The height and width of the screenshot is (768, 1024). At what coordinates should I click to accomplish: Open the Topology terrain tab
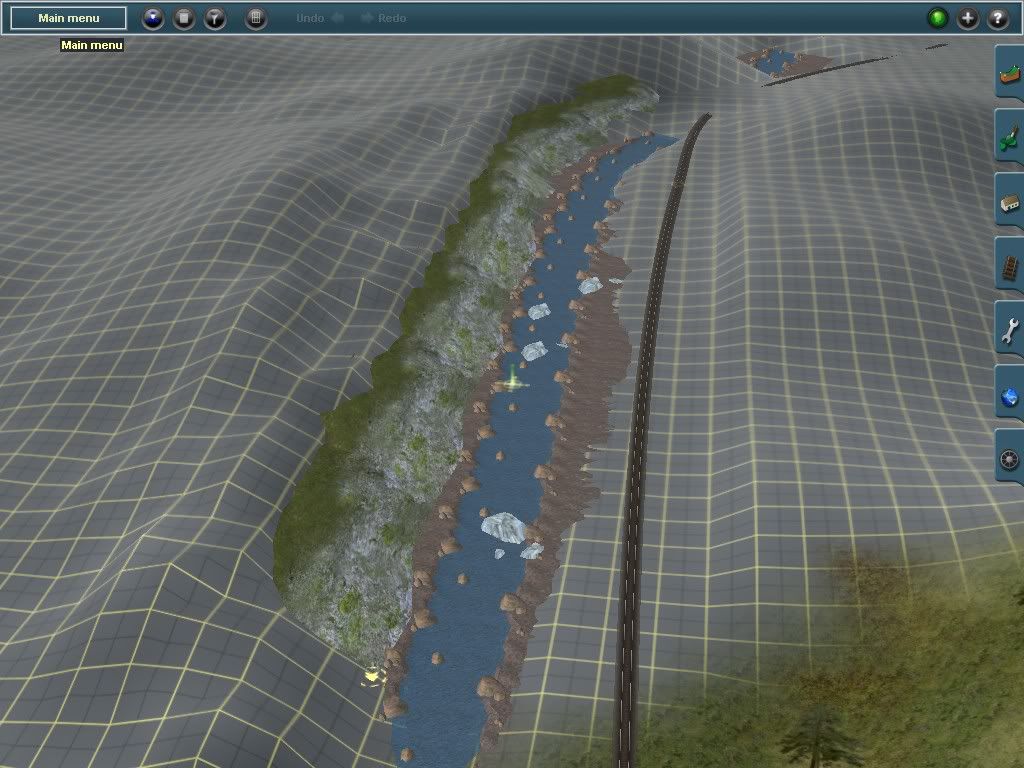[1009, 73]
